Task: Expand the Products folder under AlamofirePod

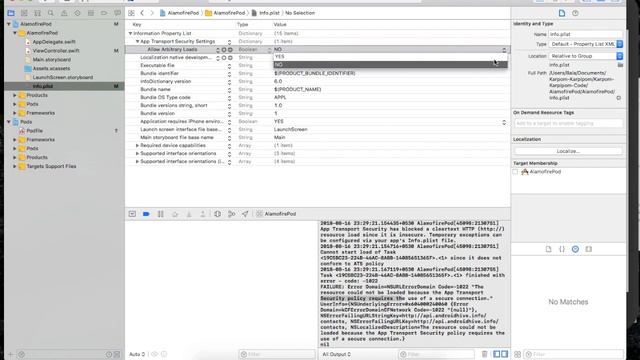Action: (15, 95)
